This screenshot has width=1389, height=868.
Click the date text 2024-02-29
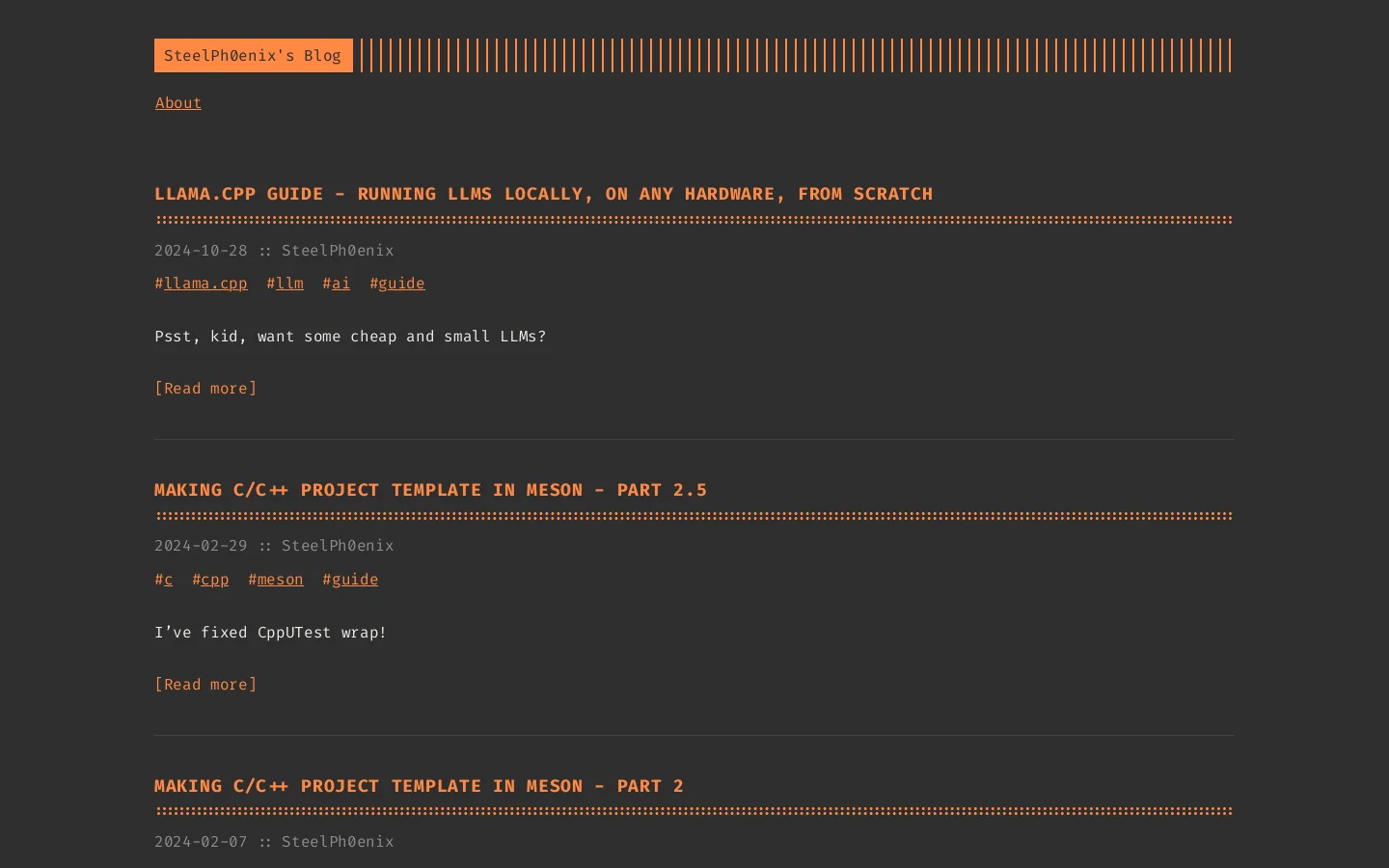pyautogui.click(x=201, y=546)
